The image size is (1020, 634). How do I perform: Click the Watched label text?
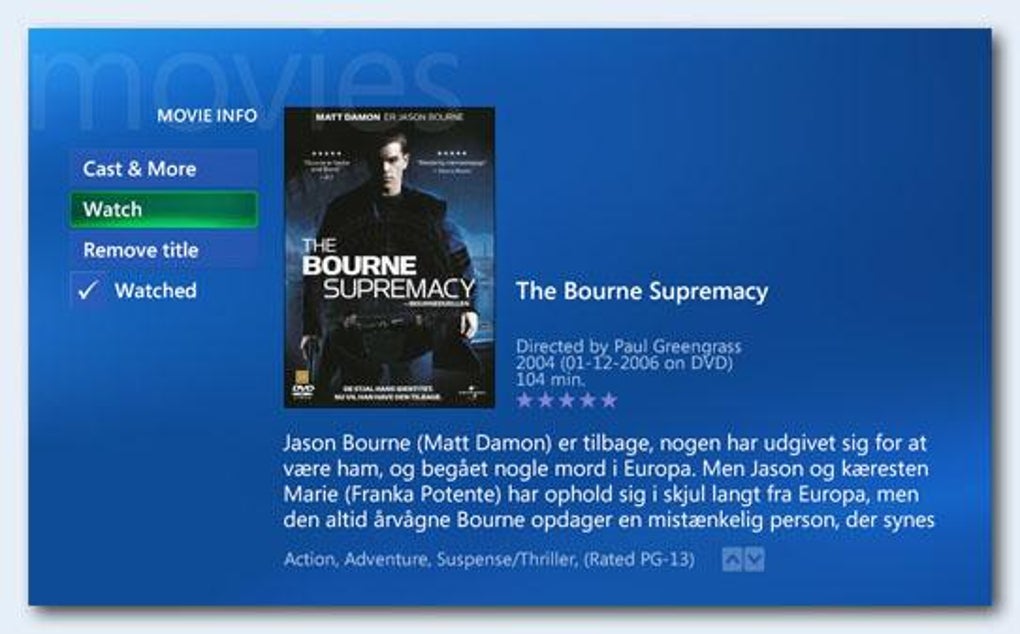[155, 291]
